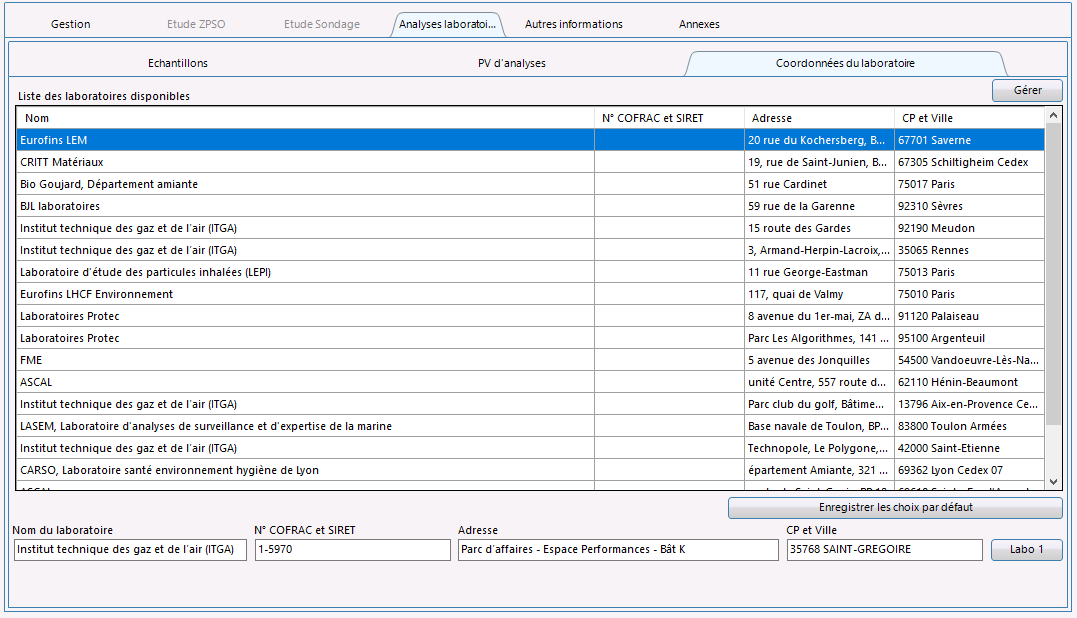Edit the N° COFRAC et SIRET field
This screenshot has height=618, width=1077.
[x=352, y=550]
